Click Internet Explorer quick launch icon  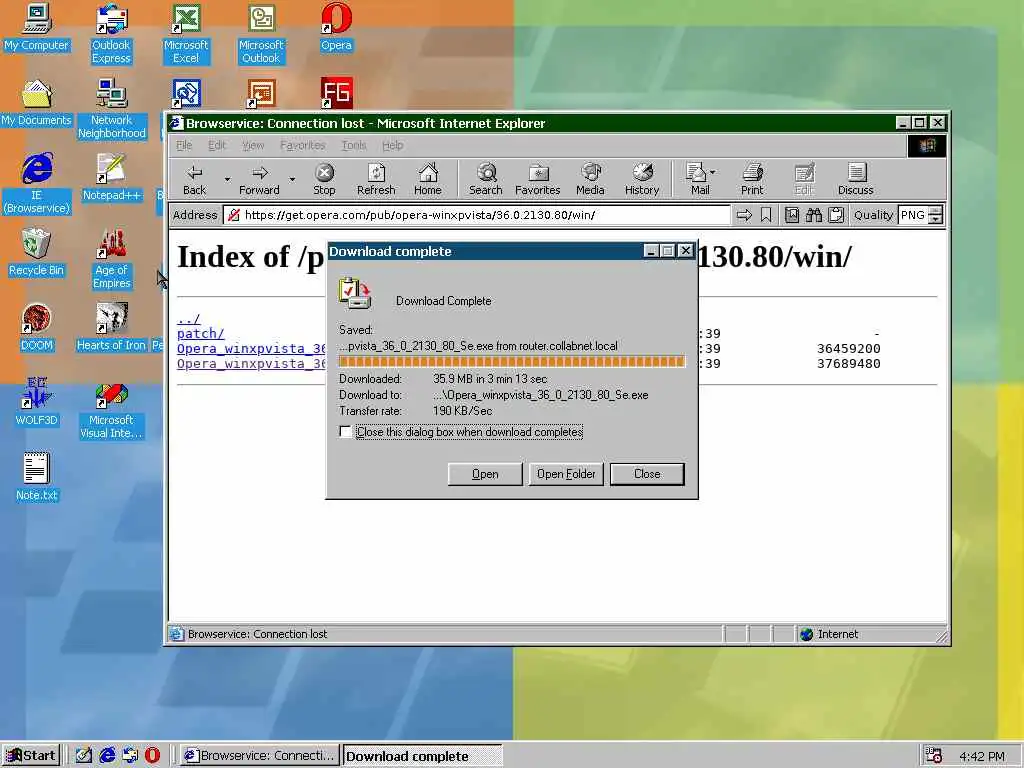point(107,756)
